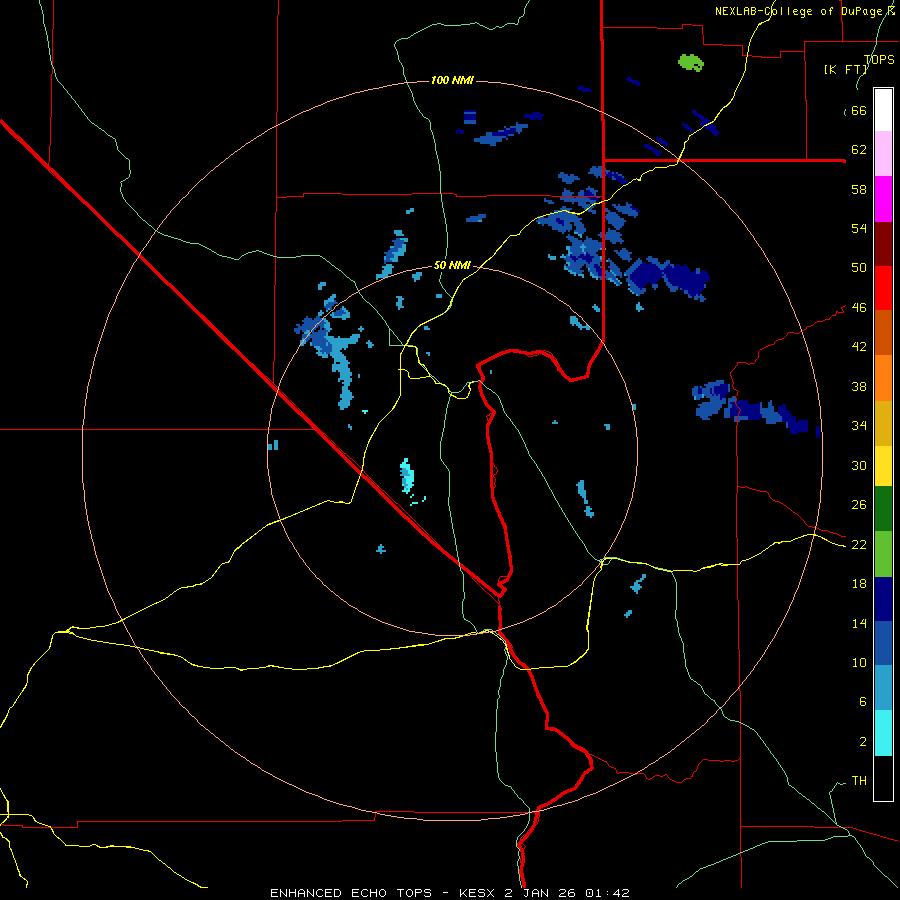
Task: Click the 30 legend value
Action: pyautogui.click(x=859, y=465)
